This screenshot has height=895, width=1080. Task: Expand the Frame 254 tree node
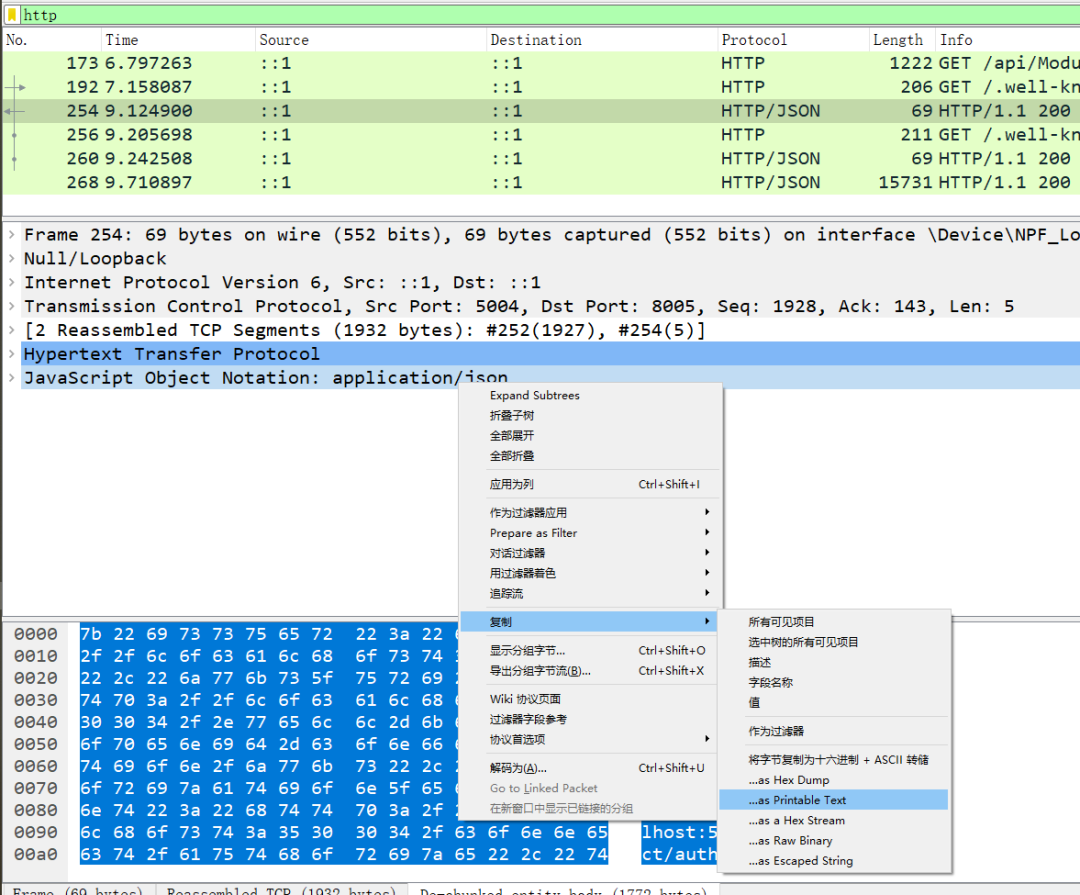(x=12, y=234)
